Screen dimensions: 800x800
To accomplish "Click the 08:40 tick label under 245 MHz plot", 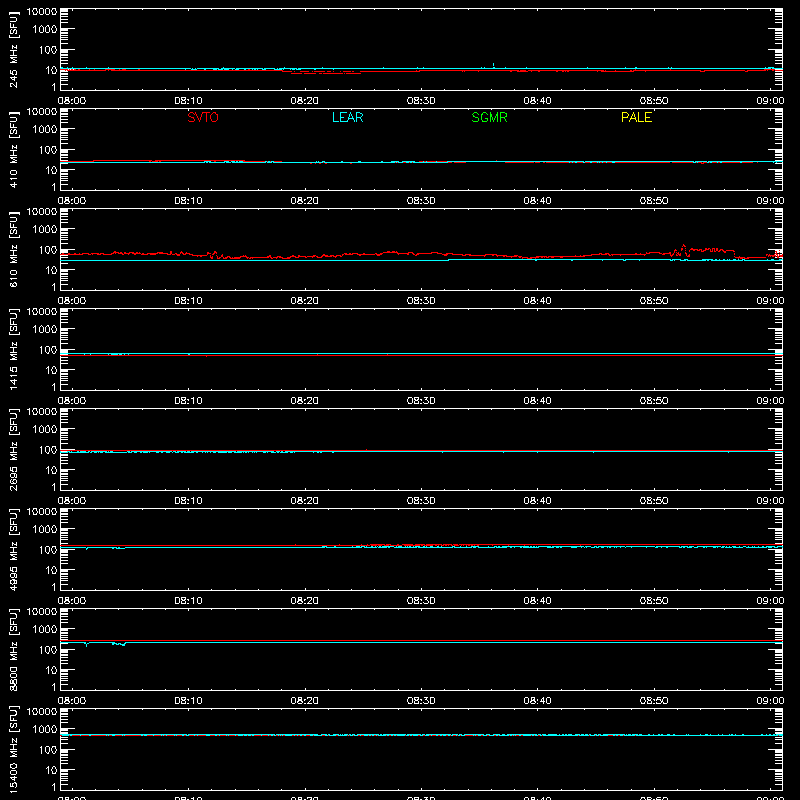I will pyautogui.click(x=537, y=101).
